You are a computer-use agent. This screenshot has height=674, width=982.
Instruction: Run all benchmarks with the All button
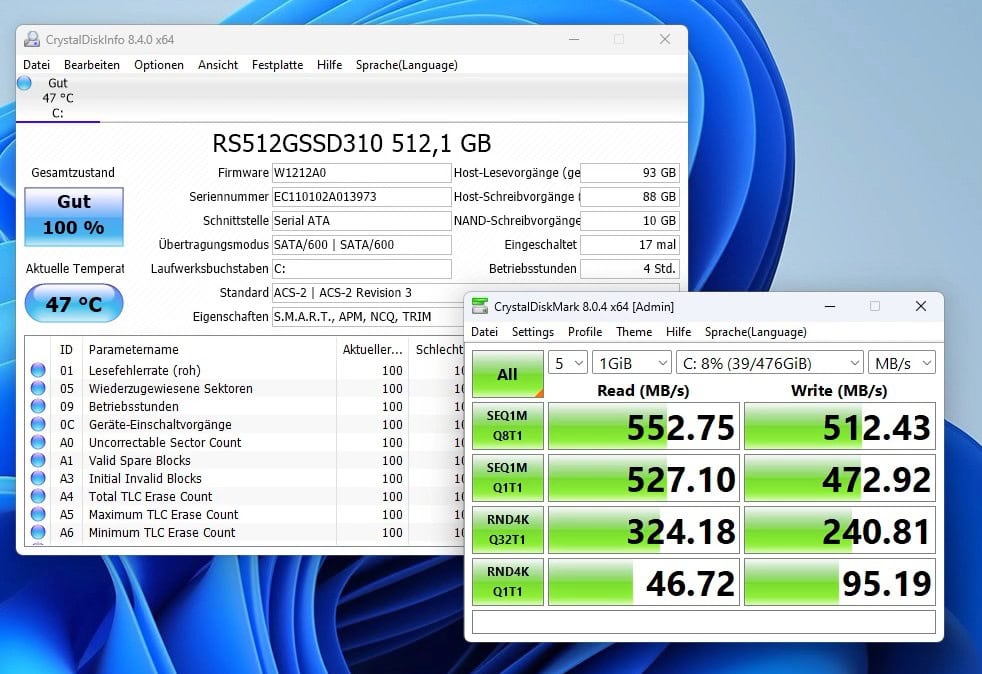pyautogui.click(x=507, y=374)
